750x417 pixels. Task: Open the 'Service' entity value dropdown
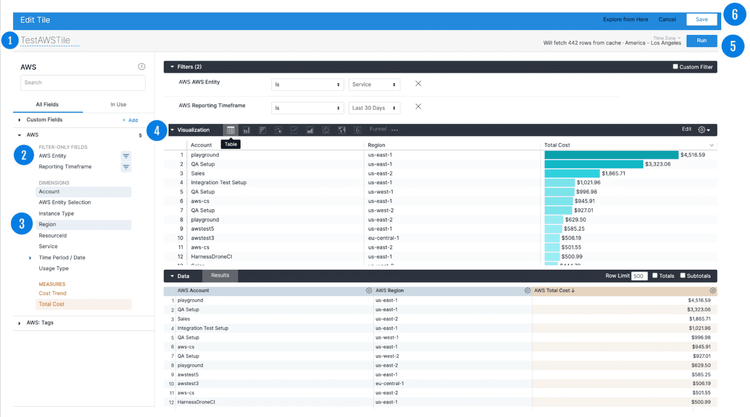(373, 85)
